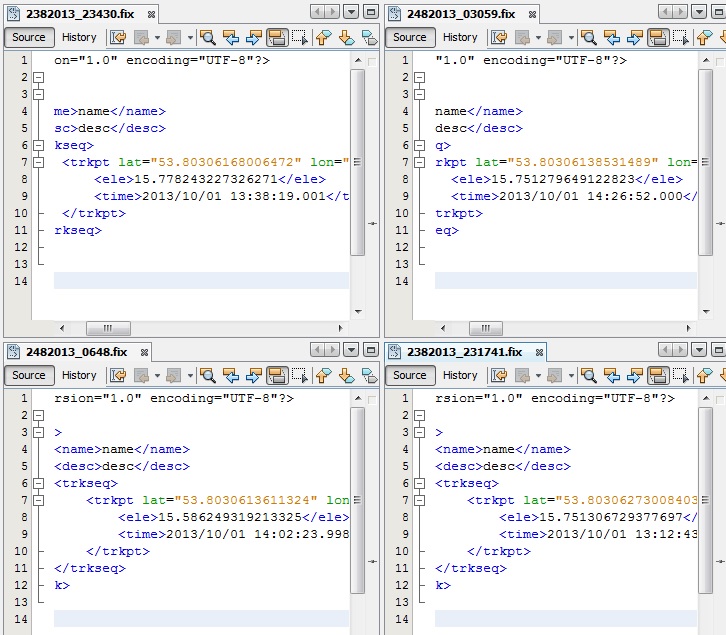Click Find Selection magnifier in 2382013_231741.fix pane
The width and height of the screenshot is (726, 635).
click(x=589, y=375)
